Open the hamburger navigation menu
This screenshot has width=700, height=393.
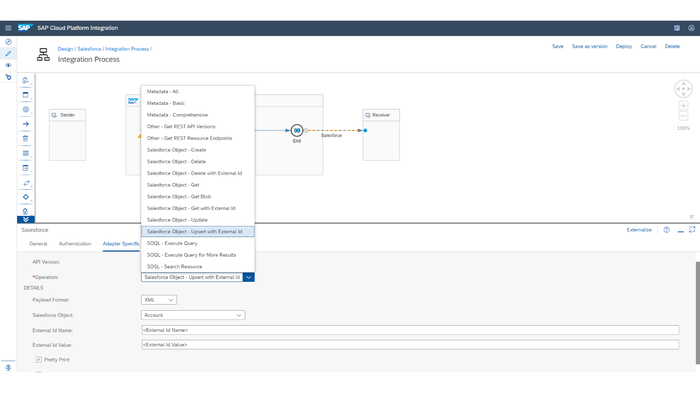(8, 28)
